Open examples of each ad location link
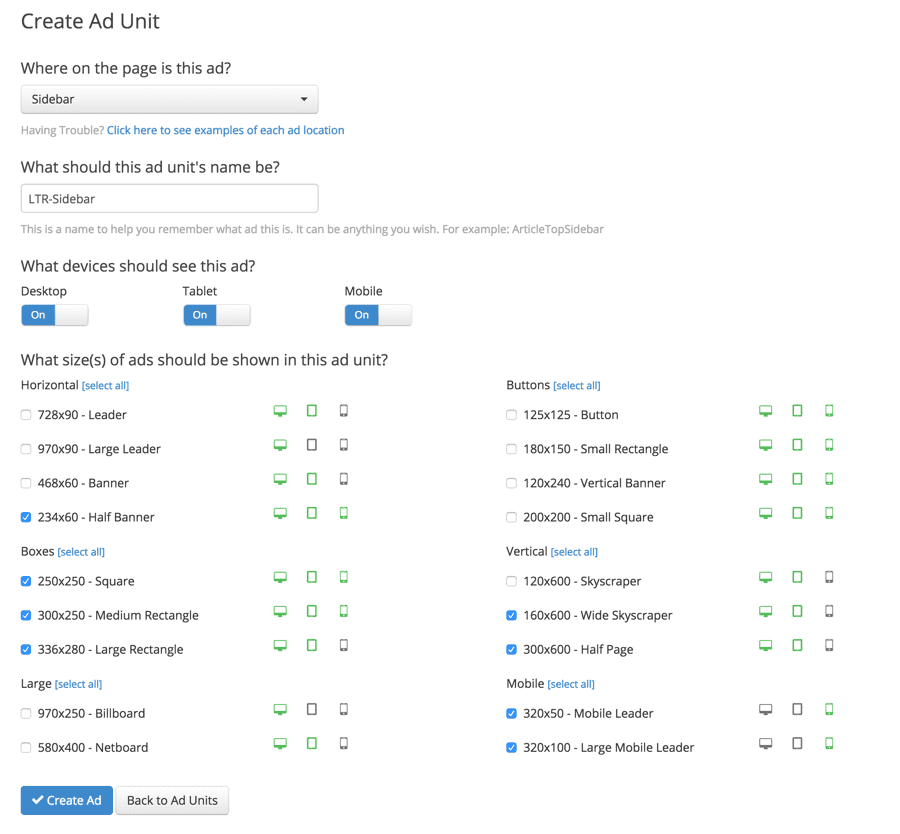 point(226,130)
